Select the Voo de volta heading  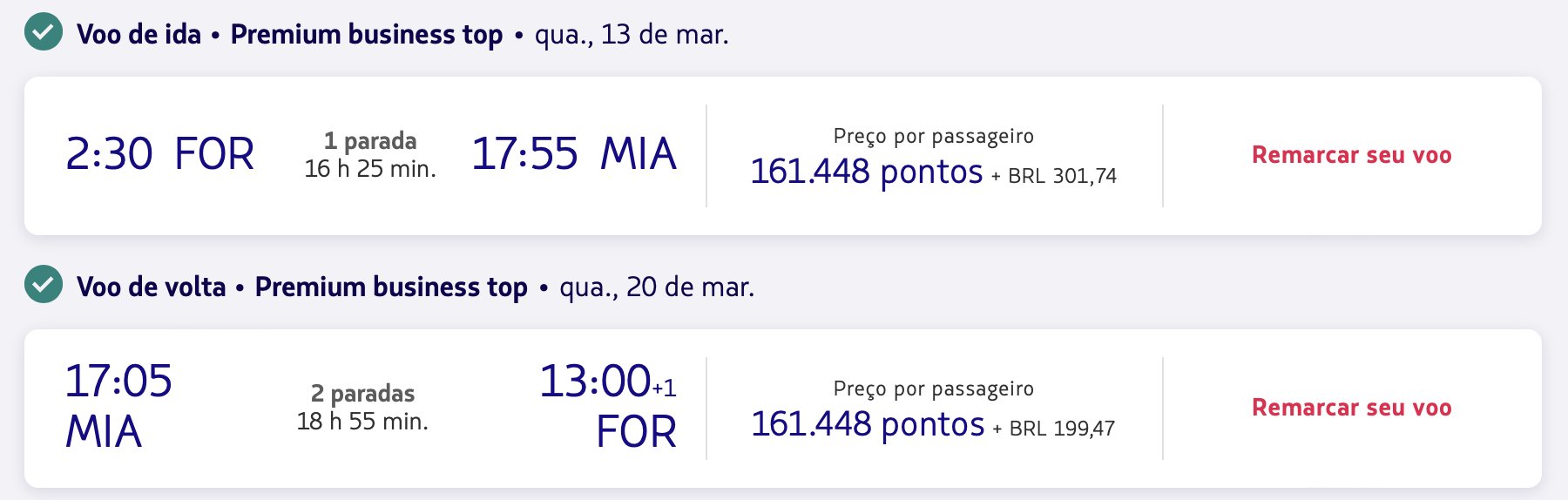(x=151, y=287)
